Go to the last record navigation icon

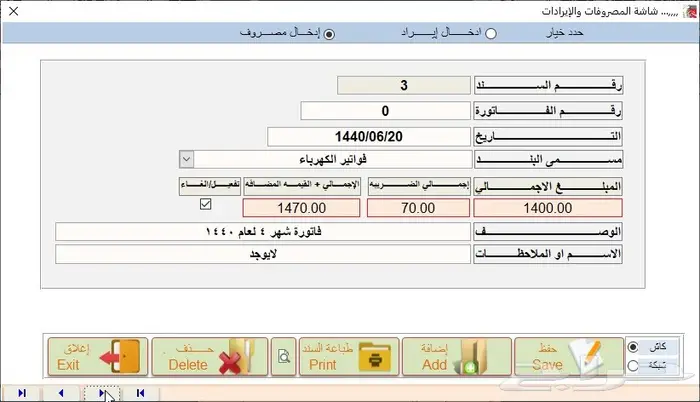[x=22, y=393]
